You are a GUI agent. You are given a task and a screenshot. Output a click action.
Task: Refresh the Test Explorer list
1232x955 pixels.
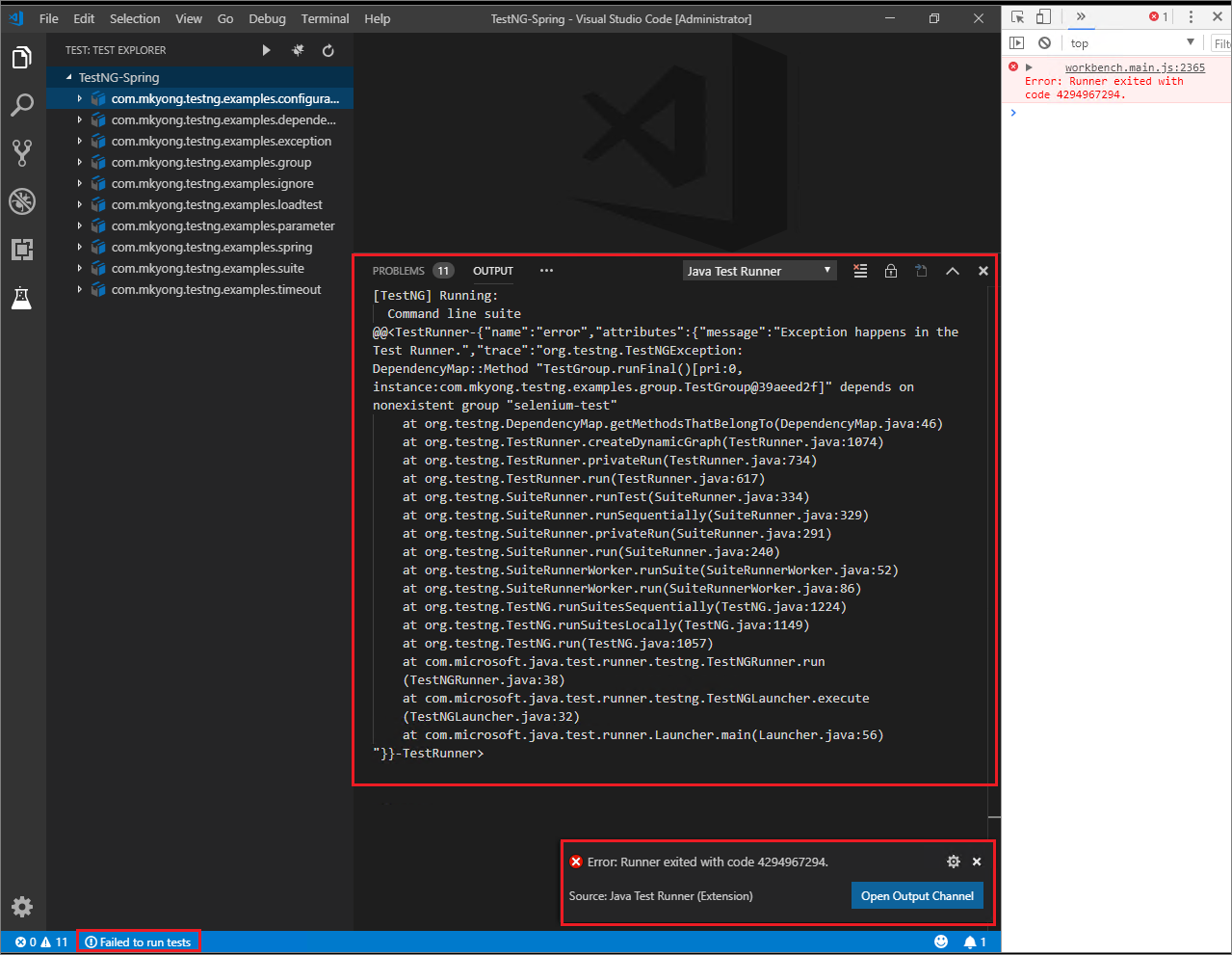328,50
